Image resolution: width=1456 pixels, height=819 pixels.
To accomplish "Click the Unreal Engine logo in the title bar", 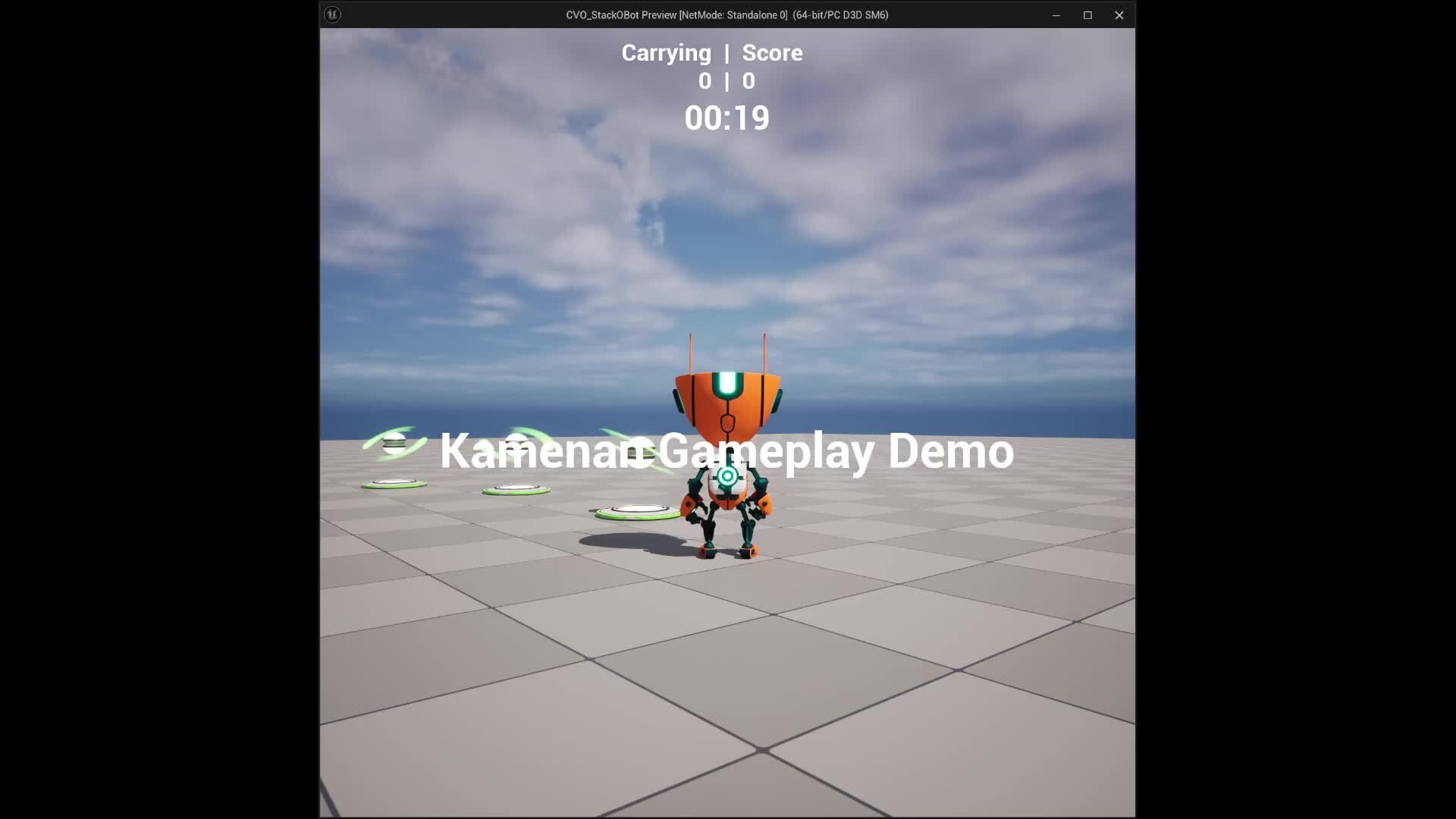I will tap(331, 14).
